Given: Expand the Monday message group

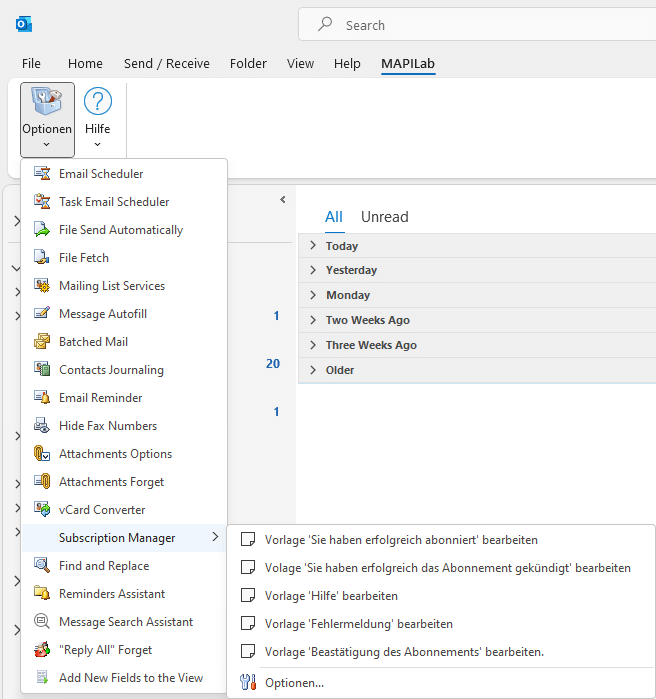Looking at the screenshot, I should [x=313, y=295].
